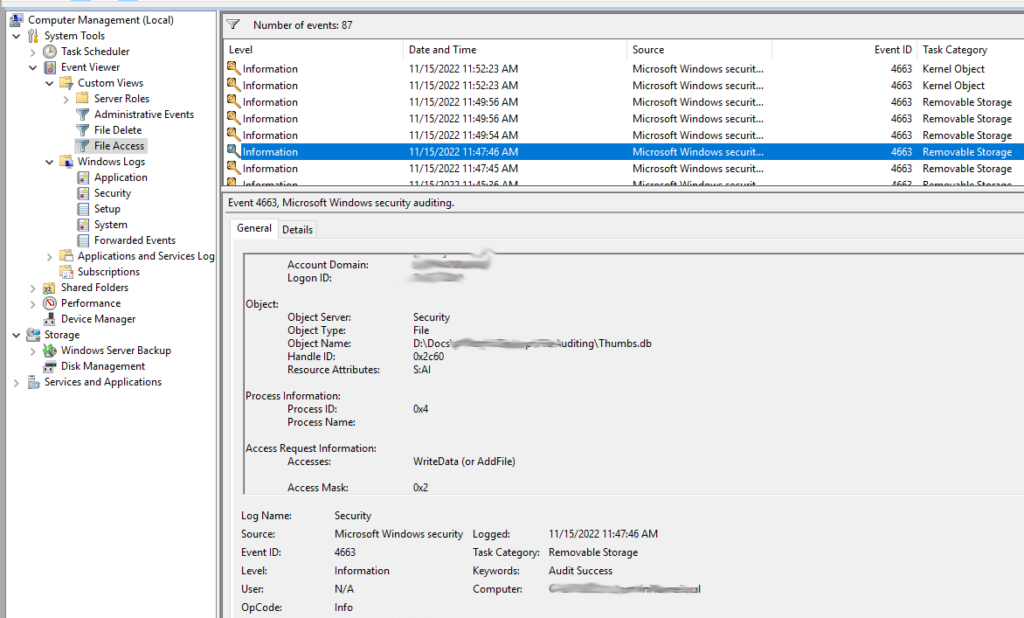Image resolution: width=1024 pixels, height=618 pixels.
Task: Open the Security event log
Action: 115,192
